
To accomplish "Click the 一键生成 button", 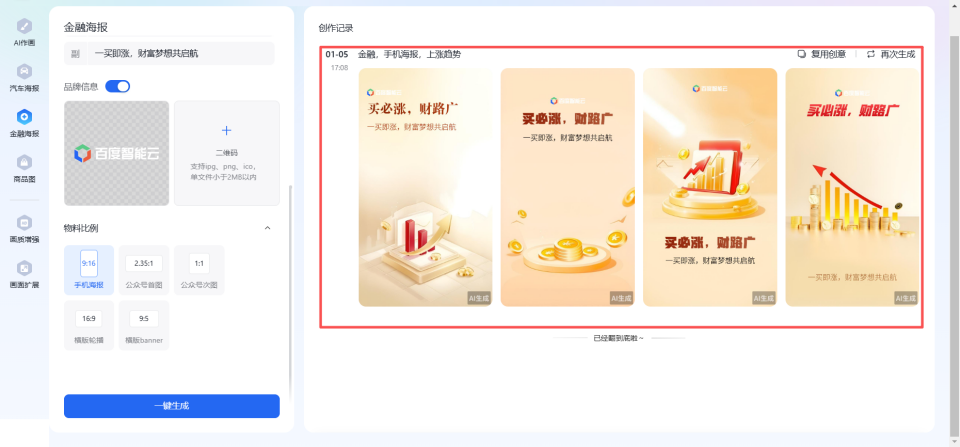I will click(x=171, y=406).
